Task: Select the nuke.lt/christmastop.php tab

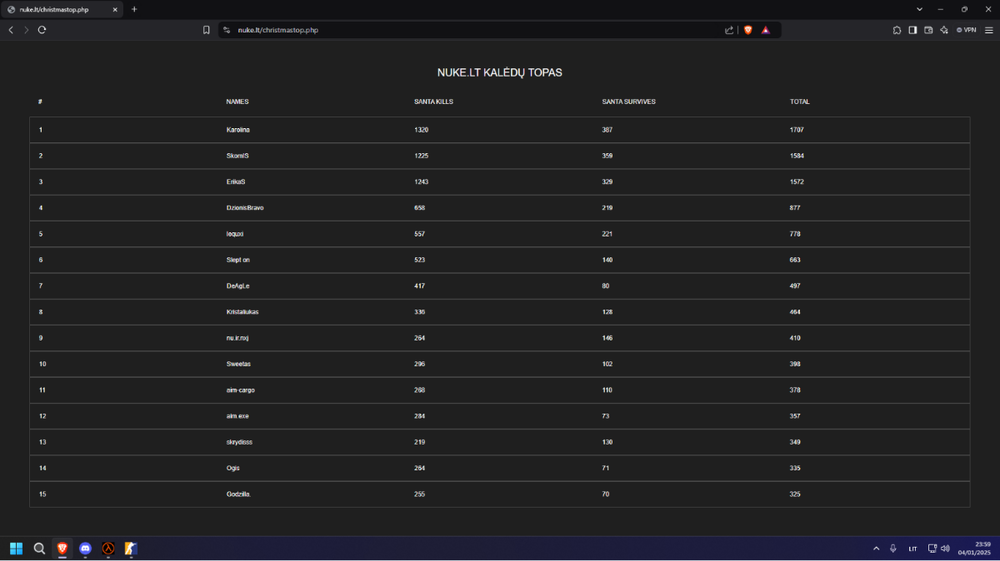Action: (x=60, y=9)
